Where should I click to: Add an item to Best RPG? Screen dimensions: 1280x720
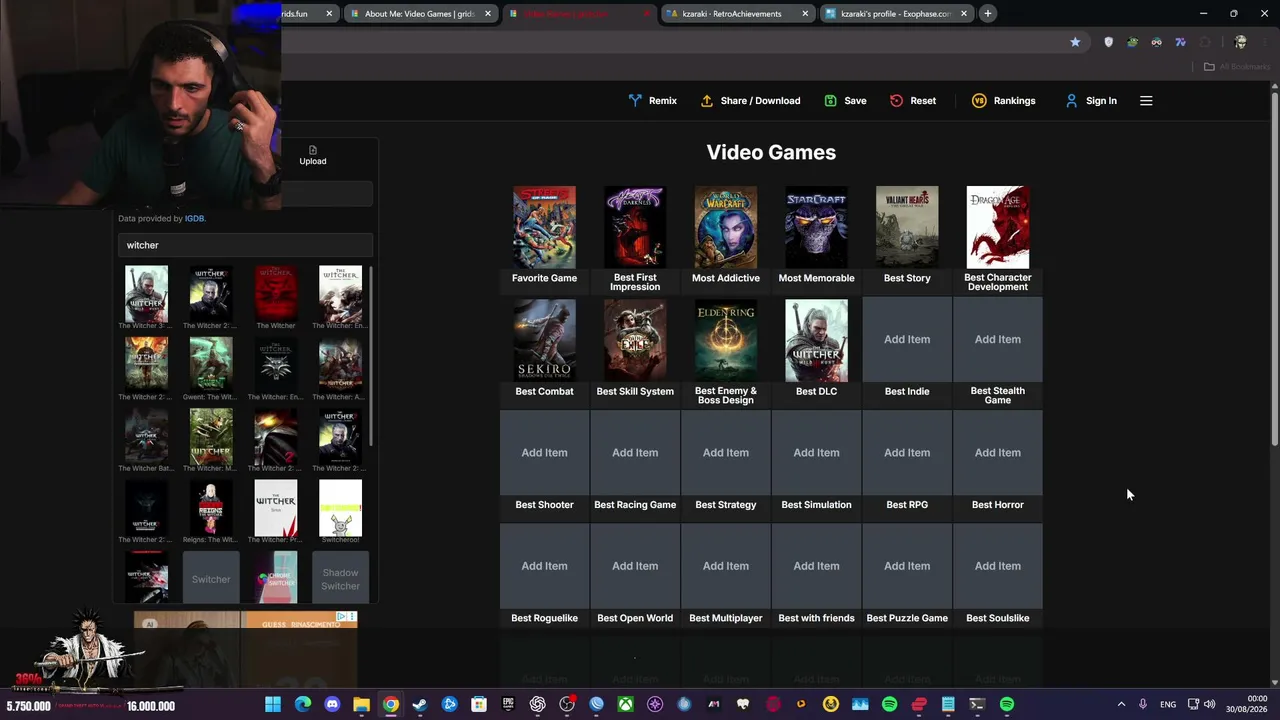pos(907,453)
